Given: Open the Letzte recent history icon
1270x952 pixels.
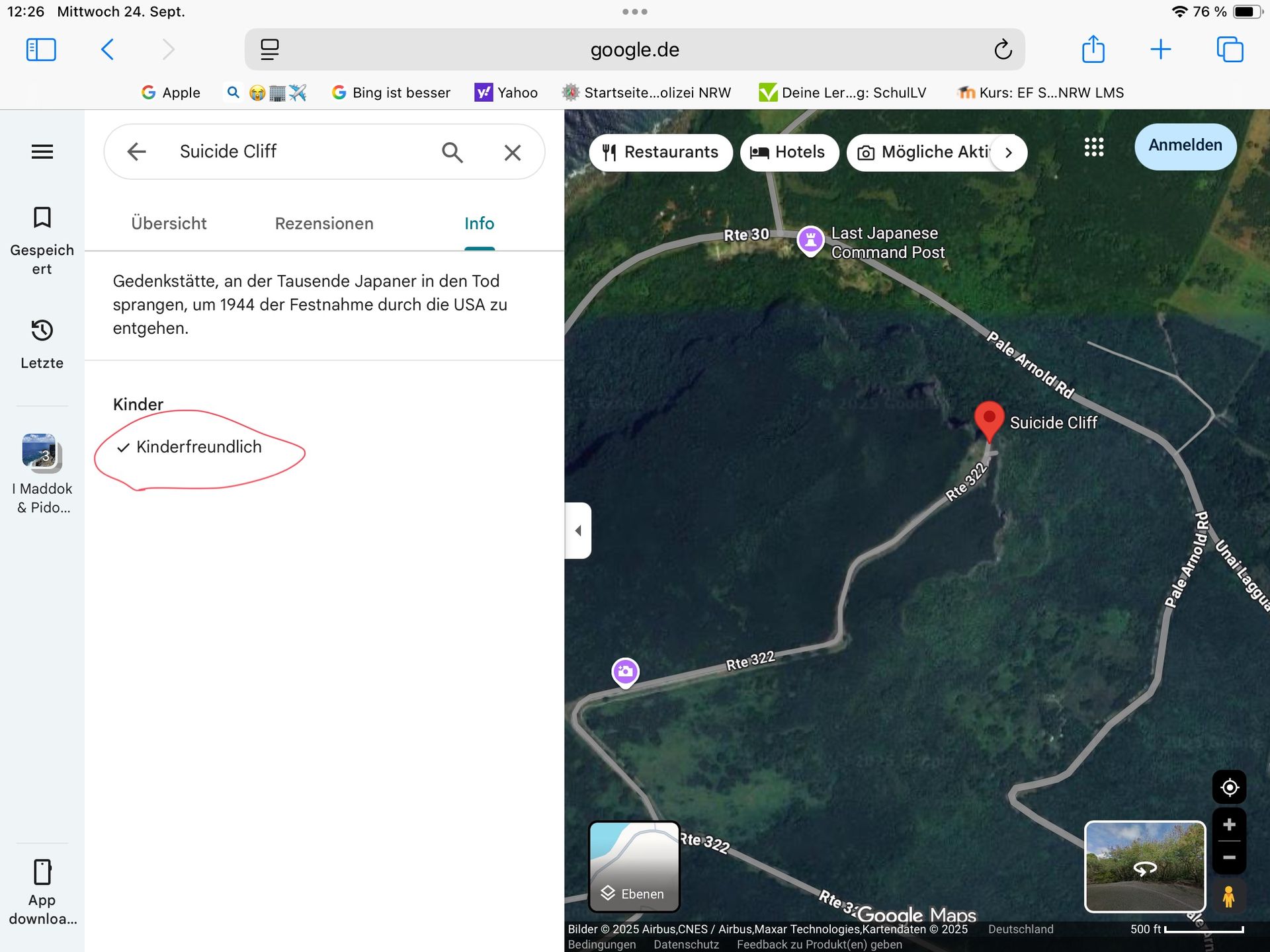Looking at the screenshot, I should point(42,330).
